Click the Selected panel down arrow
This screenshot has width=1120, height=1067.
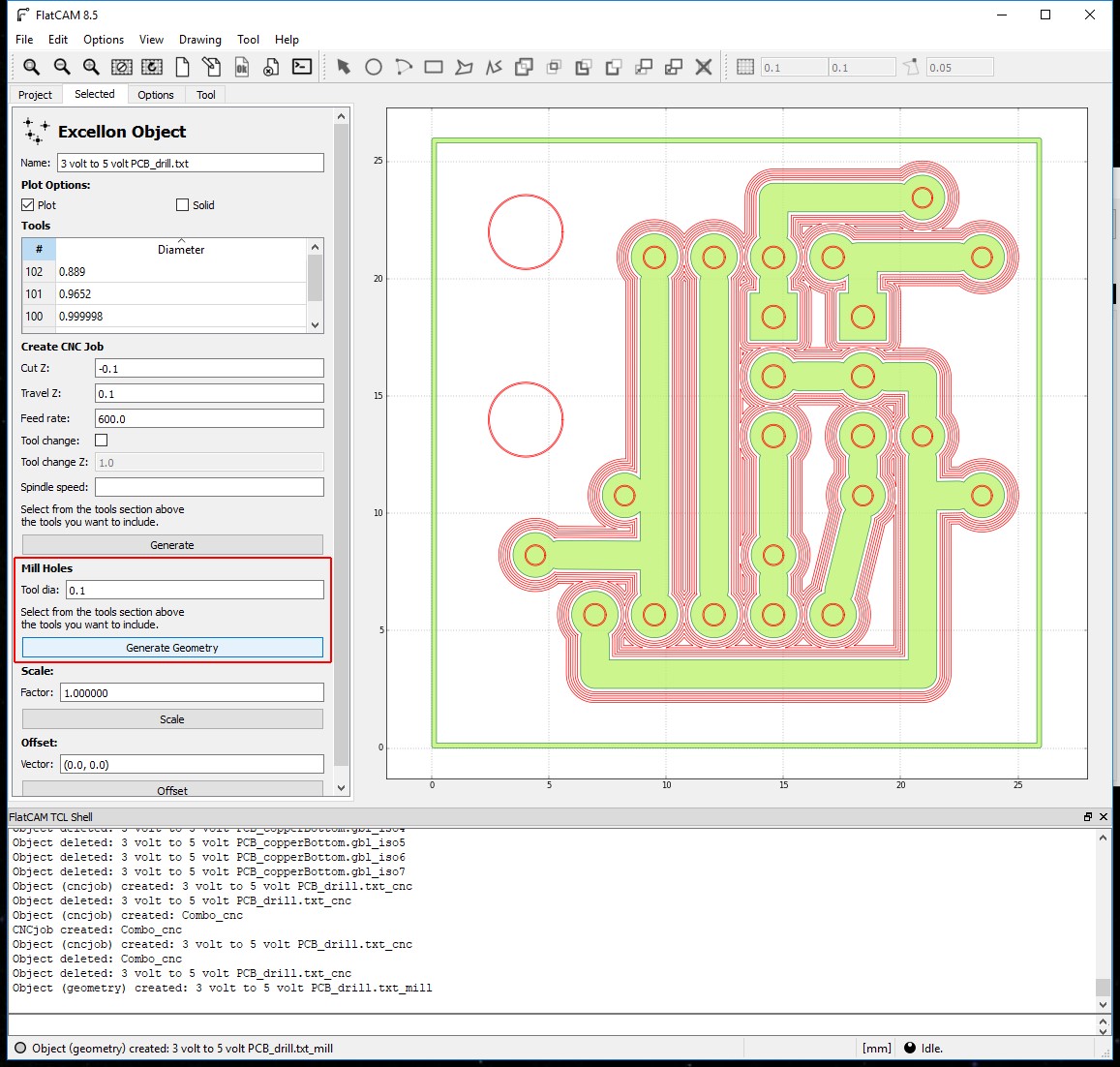coord(342,787)
